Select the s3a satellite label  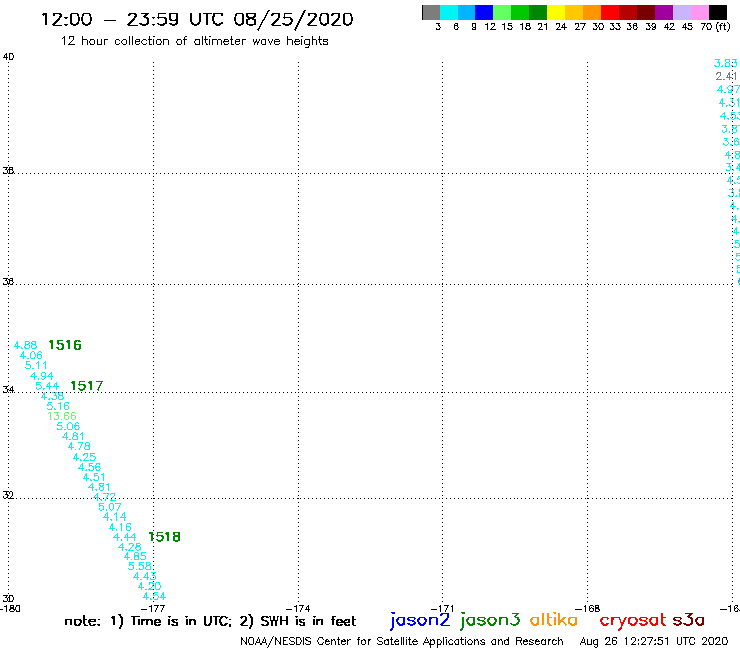click(689, 620)
